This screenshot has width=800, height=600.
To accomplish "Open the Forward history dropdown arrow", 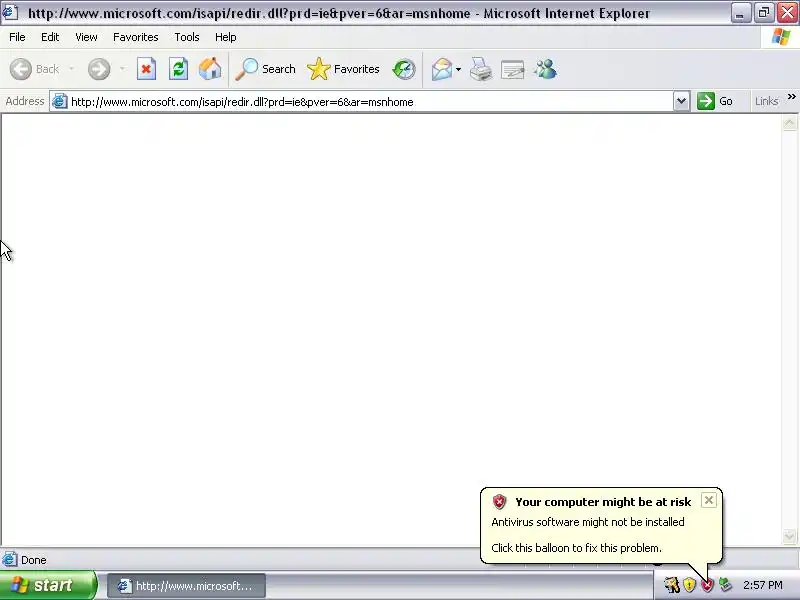I will (x=122, y=69).
